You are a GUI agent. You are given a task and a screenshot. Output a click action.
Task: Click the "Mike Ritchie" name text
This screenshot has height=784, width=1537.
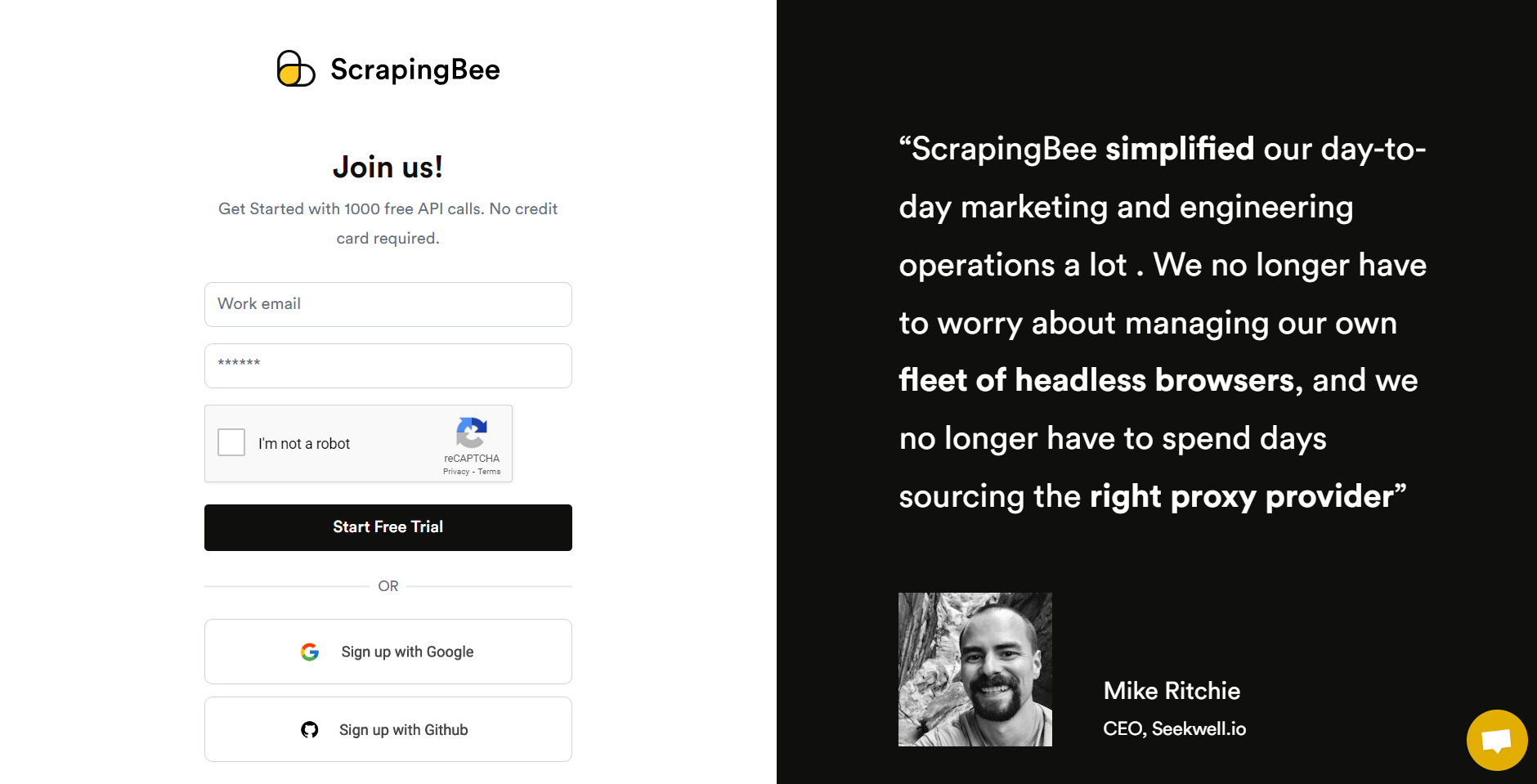[1172, 691]
